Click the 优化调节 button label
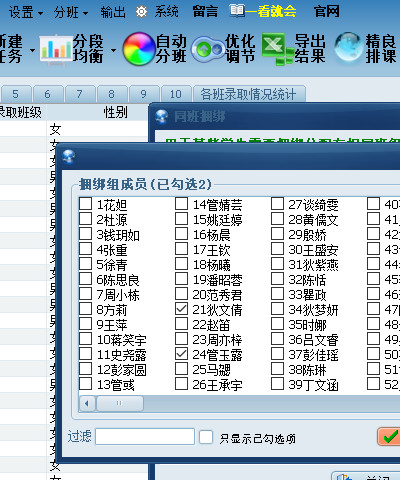 [x=240, y=49]
